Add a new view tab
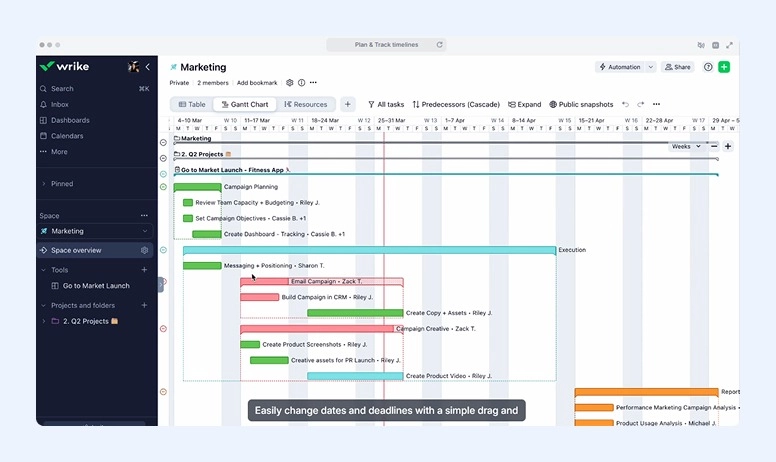 point(347,104)
